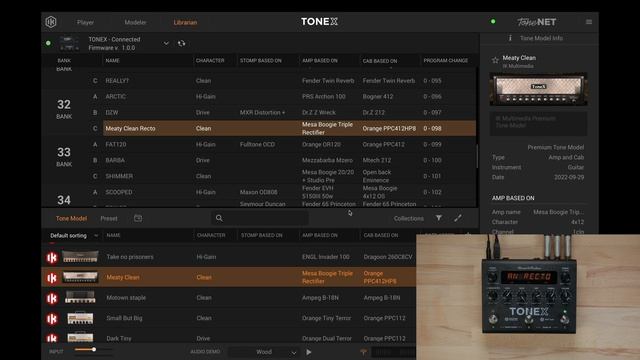Click IK badge on Take no prisoners row

click(x=52, y=258)
